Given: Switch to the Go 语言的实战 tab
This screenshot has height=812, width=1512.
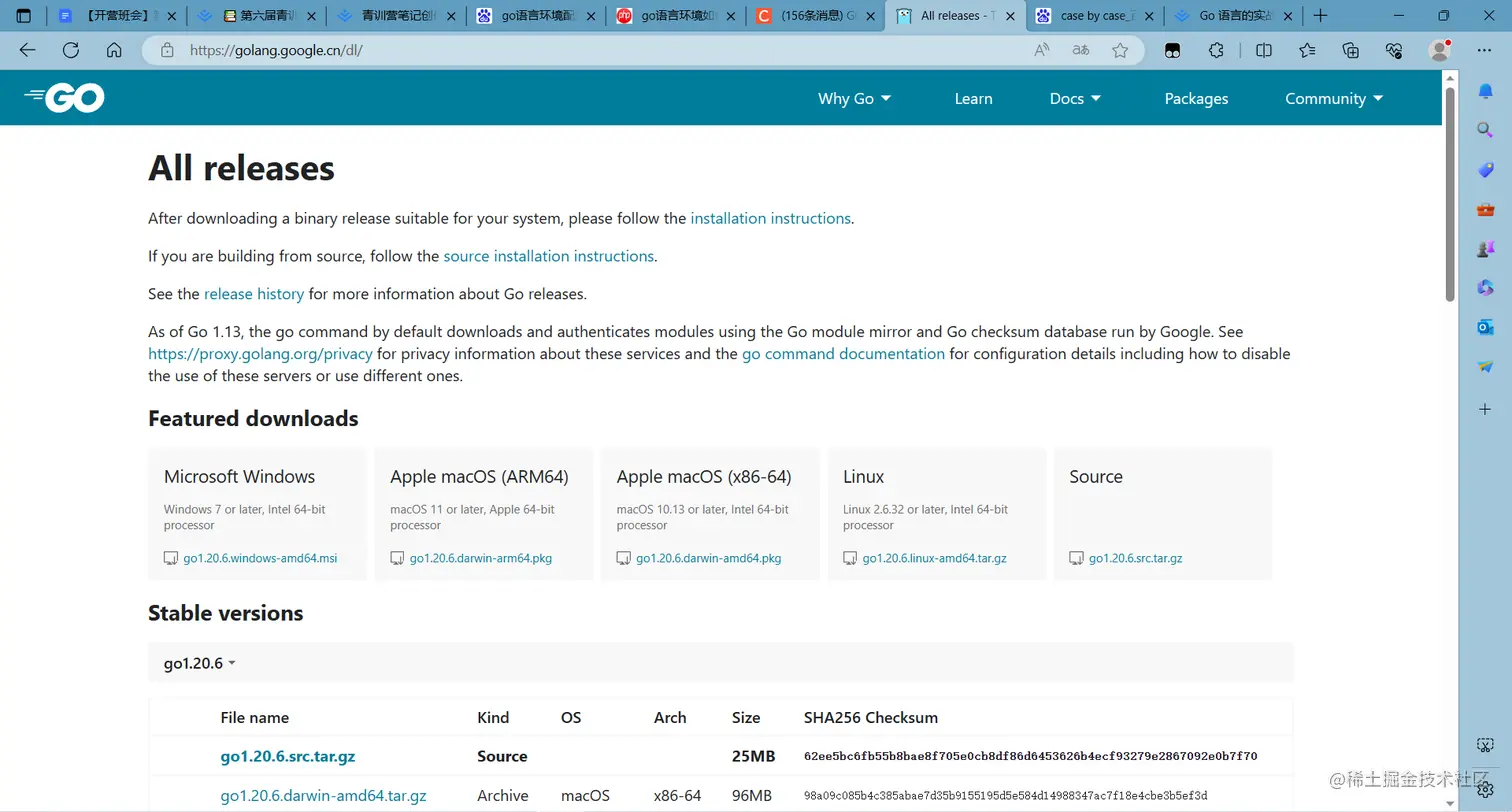Looking at the screenshot, I should click(x=1234, y=16).
